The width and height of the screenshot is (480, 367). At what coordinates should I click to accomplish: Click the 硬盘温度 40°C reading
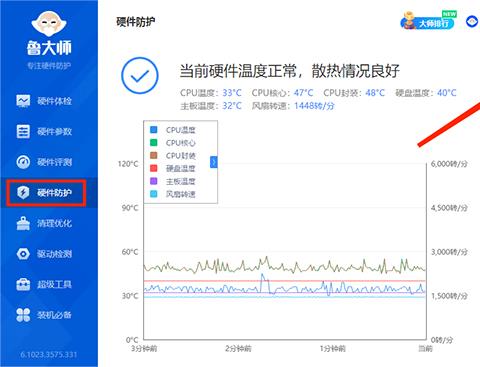426,93
